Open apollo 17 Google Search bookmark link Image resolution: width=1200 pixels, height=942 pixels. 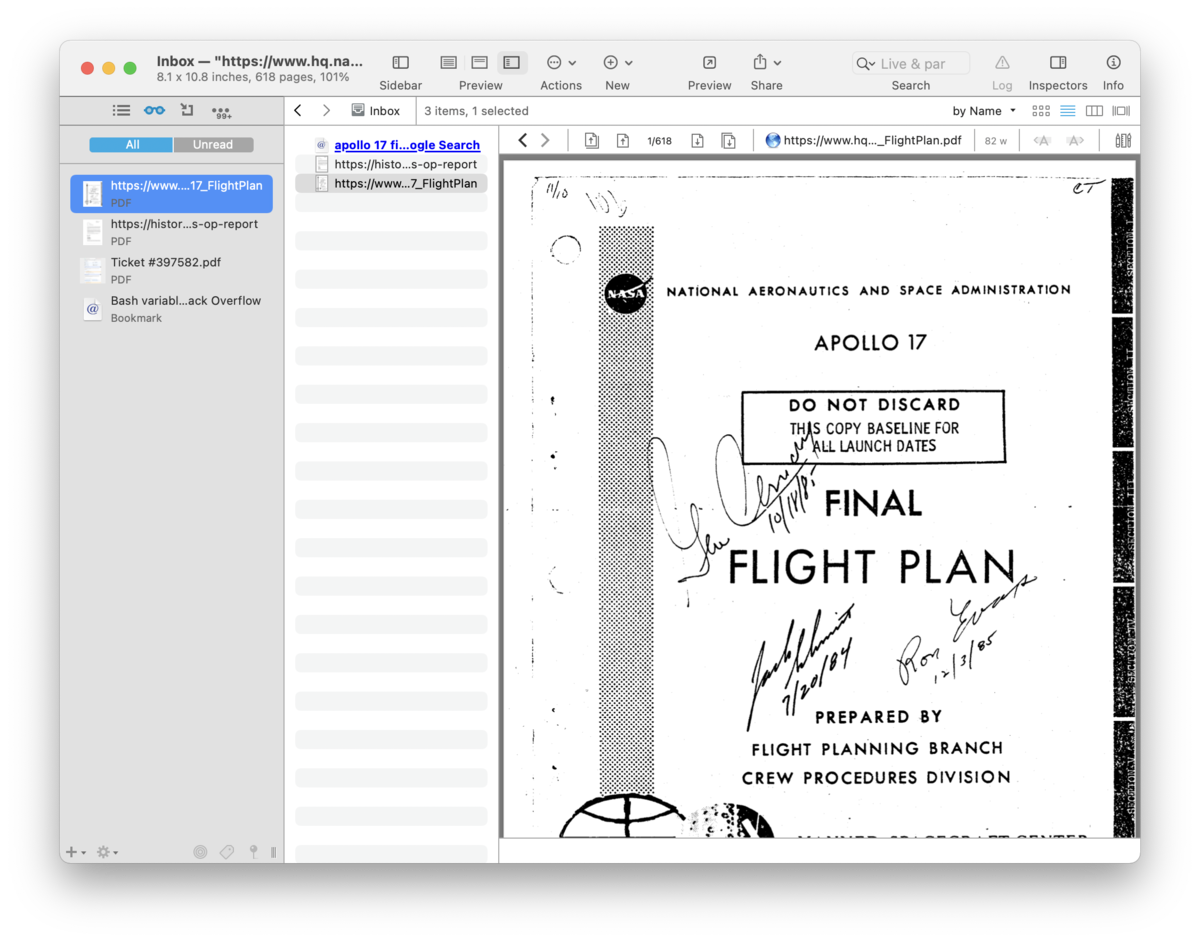pos(407,145)
